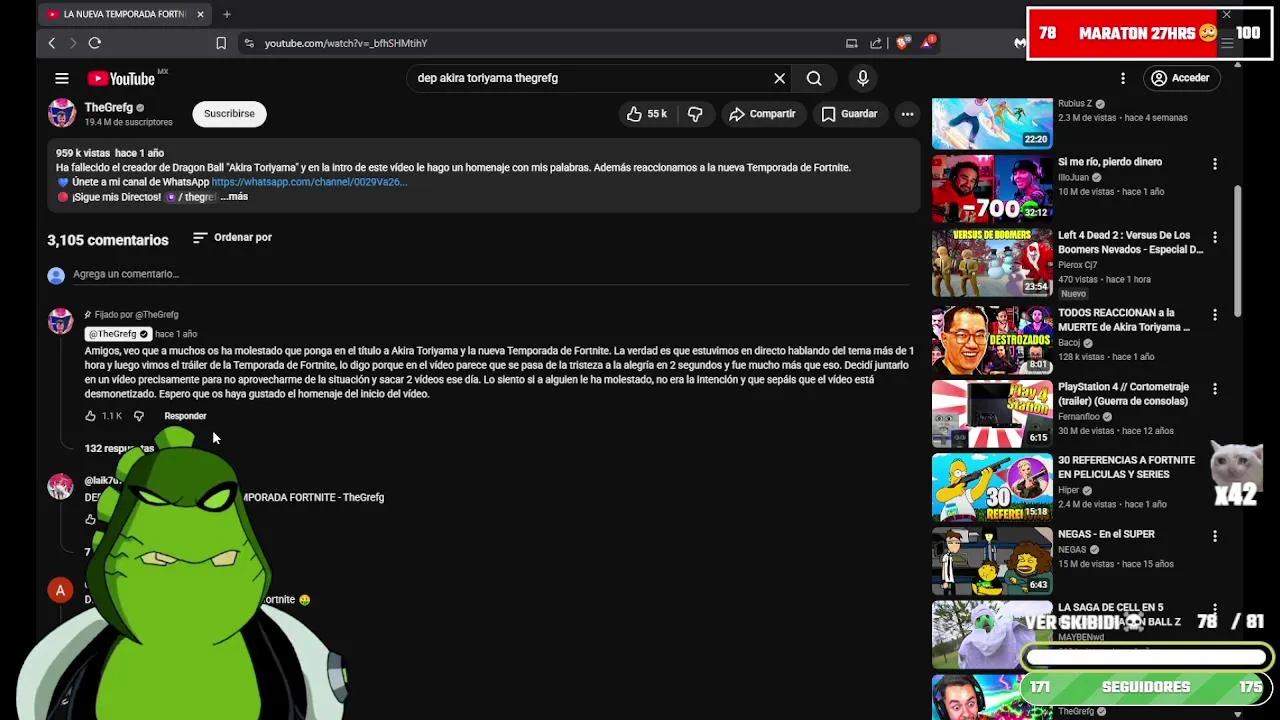Screen dimensions: 1280x720
Task: Close the MARATON 27HRS overlay
Action: pos(1226,15)
